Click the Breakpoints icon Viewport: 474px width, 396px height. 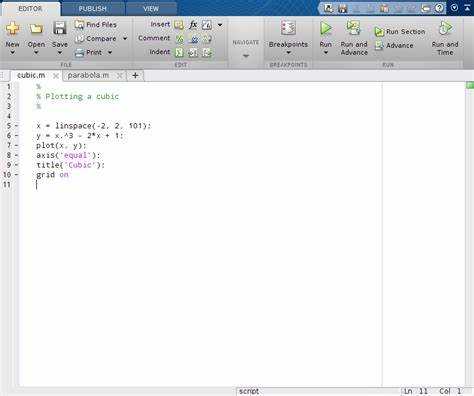pyautogui.click(x=288, y=28)
